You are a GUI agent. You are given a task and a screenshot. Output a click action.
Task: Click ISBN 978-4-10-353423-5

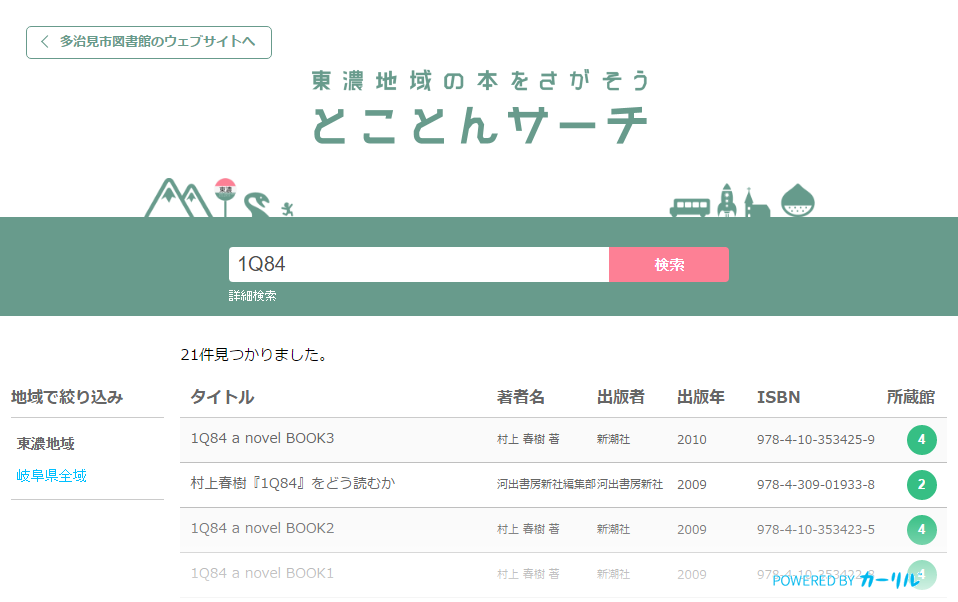[816, 529]
